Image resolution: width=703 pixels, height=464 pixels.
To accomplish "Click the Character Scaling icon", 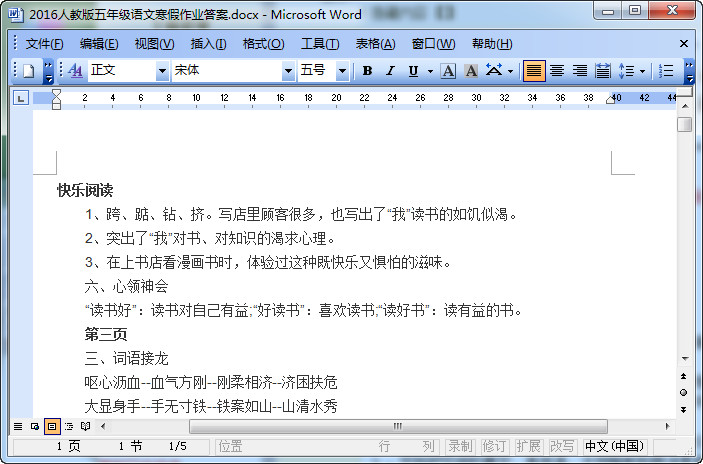I will coord(494,71).
